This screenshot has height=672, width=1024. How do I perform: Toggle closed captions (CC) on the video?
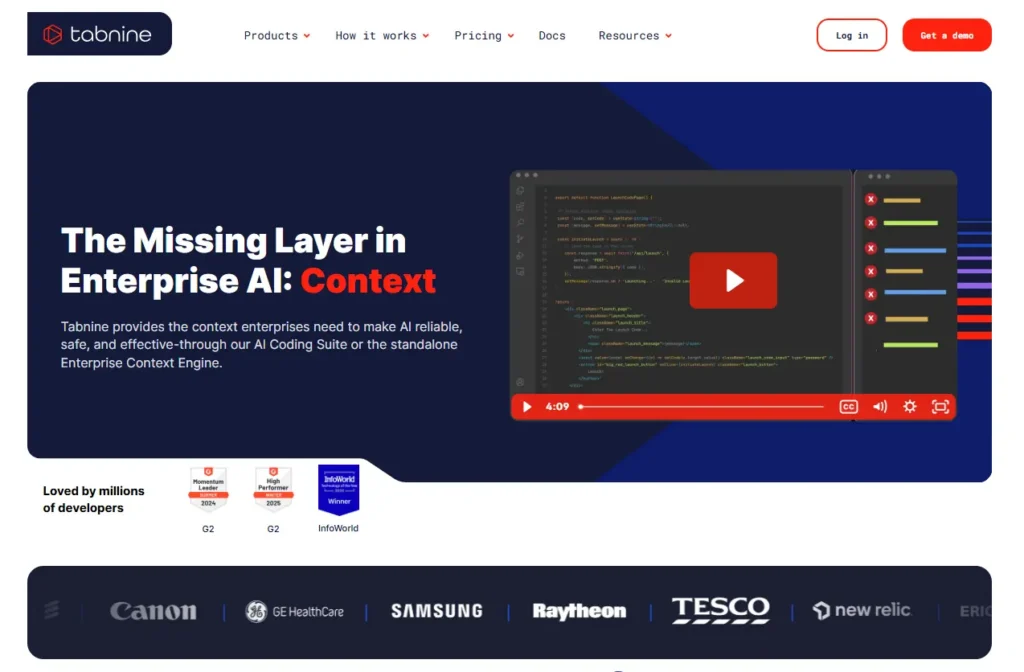[848, 407]
